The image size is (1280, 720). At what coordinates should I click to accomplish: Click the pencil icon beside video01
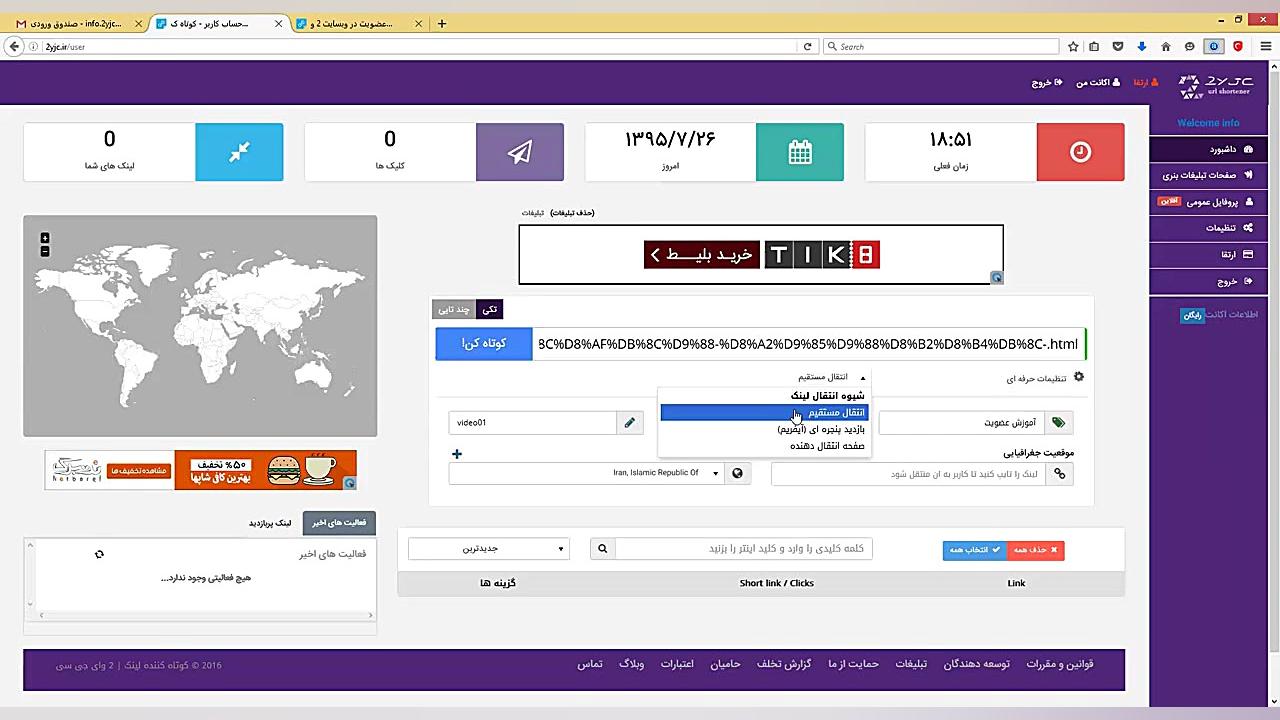629,423
